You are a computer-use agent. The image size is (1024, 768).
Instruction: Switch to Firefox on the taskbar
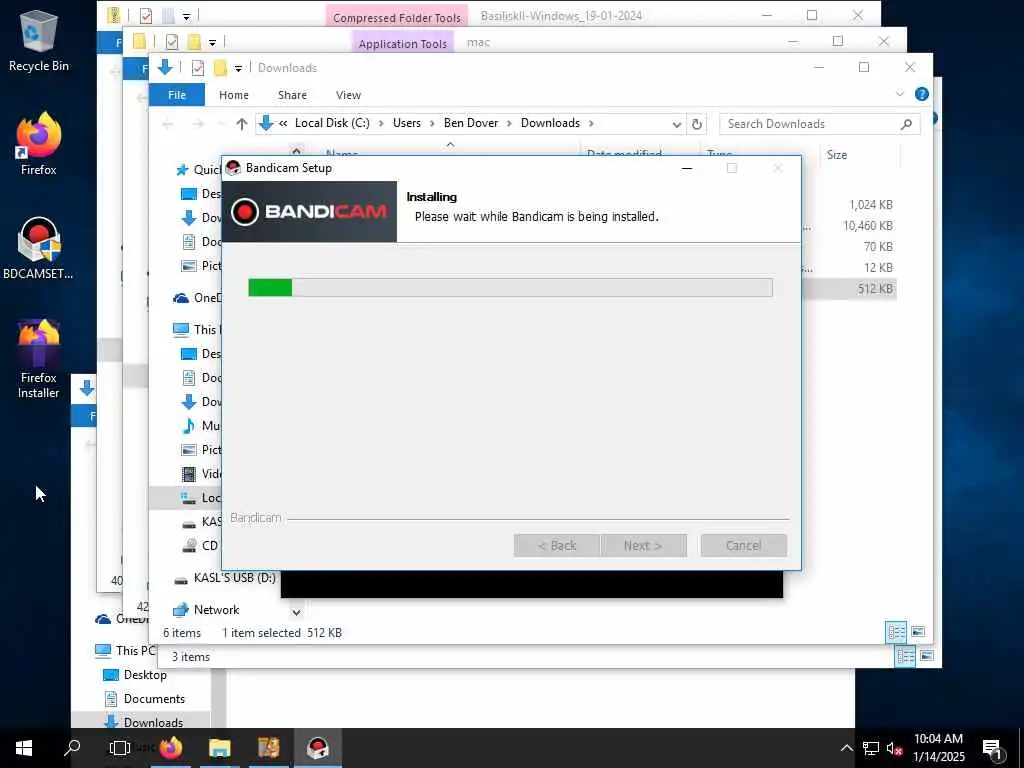pyautogui.click(x=171, y=748)
